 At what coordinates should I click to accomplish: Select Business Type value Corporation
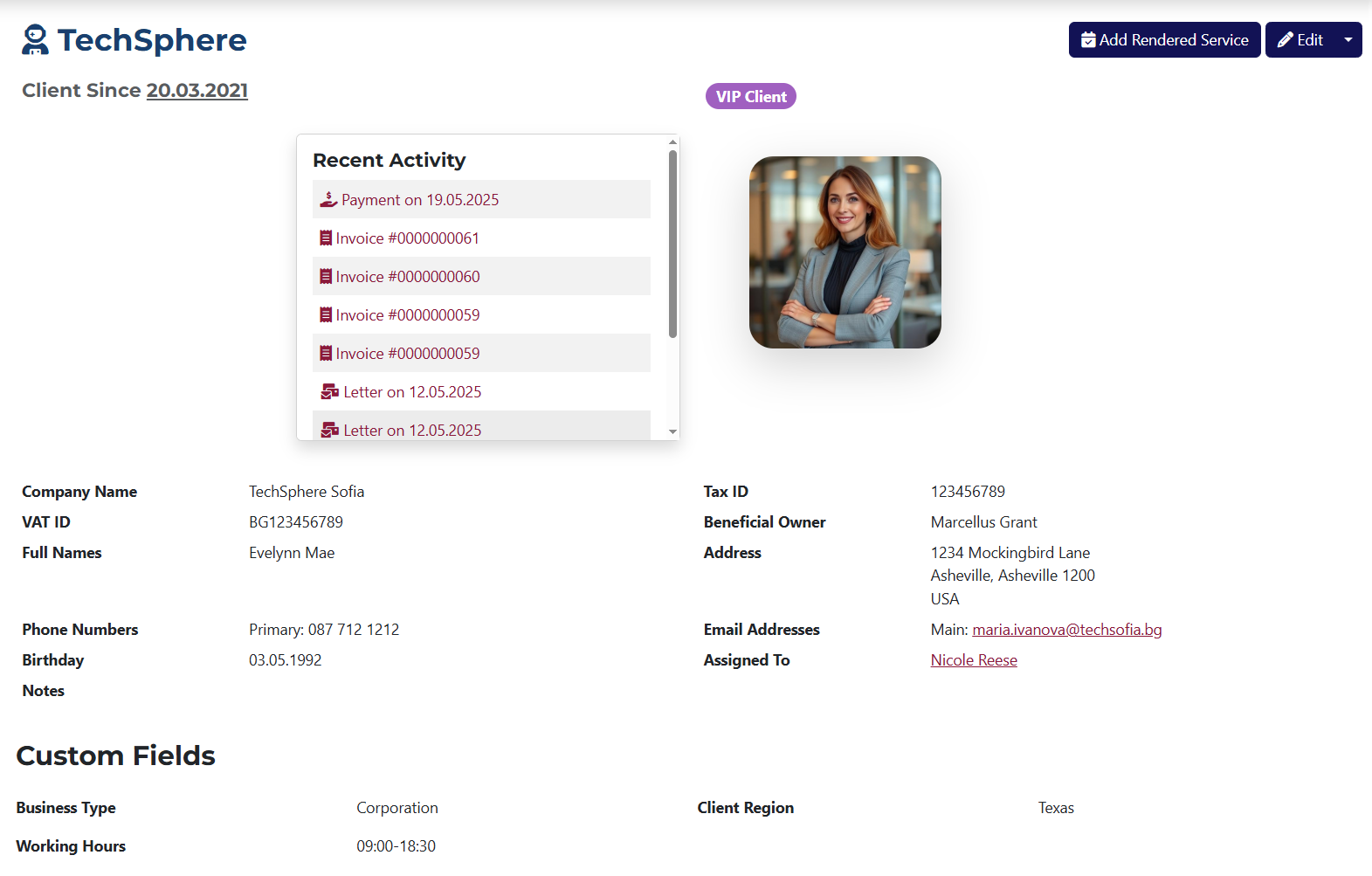coord(397,808)
